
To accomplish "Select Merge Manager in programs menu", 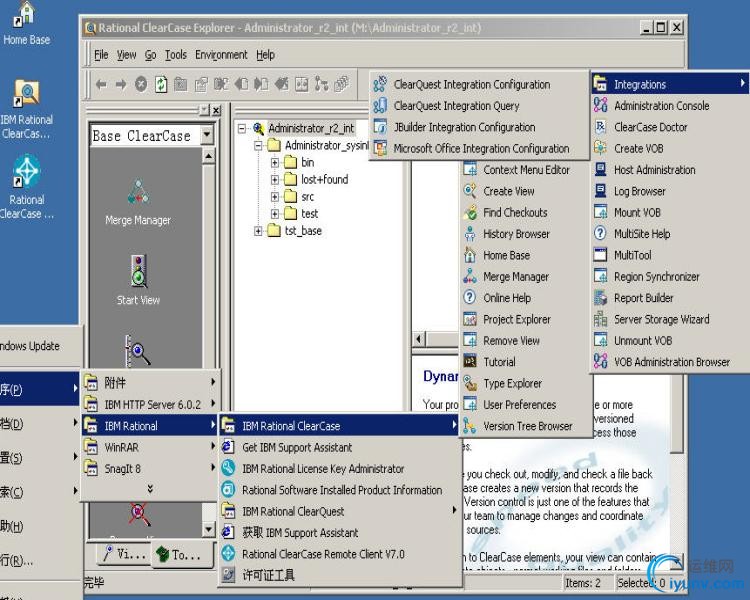I will (x=525, y=277).
